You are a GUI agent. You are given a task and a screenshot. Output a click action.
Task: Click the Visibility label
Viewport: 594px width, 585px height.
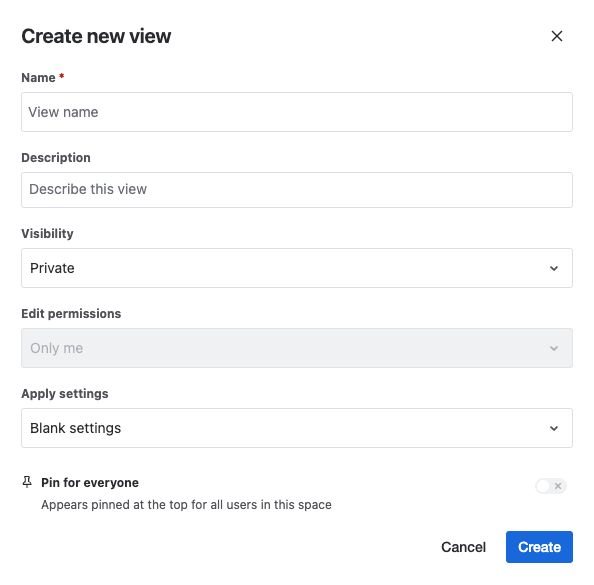point(47,234)
